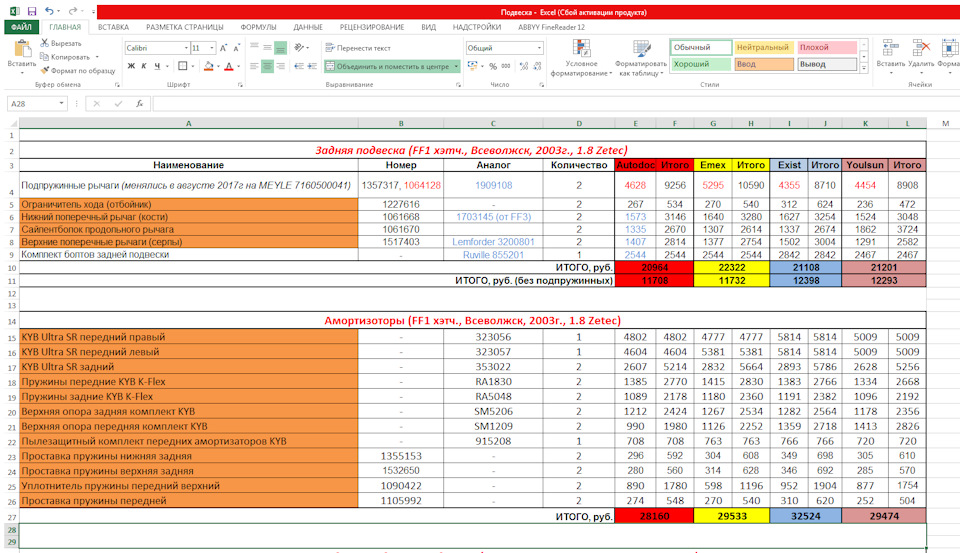The height and width of the screenshot is (553, 960).
Task: Click the Decrease Decimal icon
Action: pyautogui.click(x=537, y=66)
